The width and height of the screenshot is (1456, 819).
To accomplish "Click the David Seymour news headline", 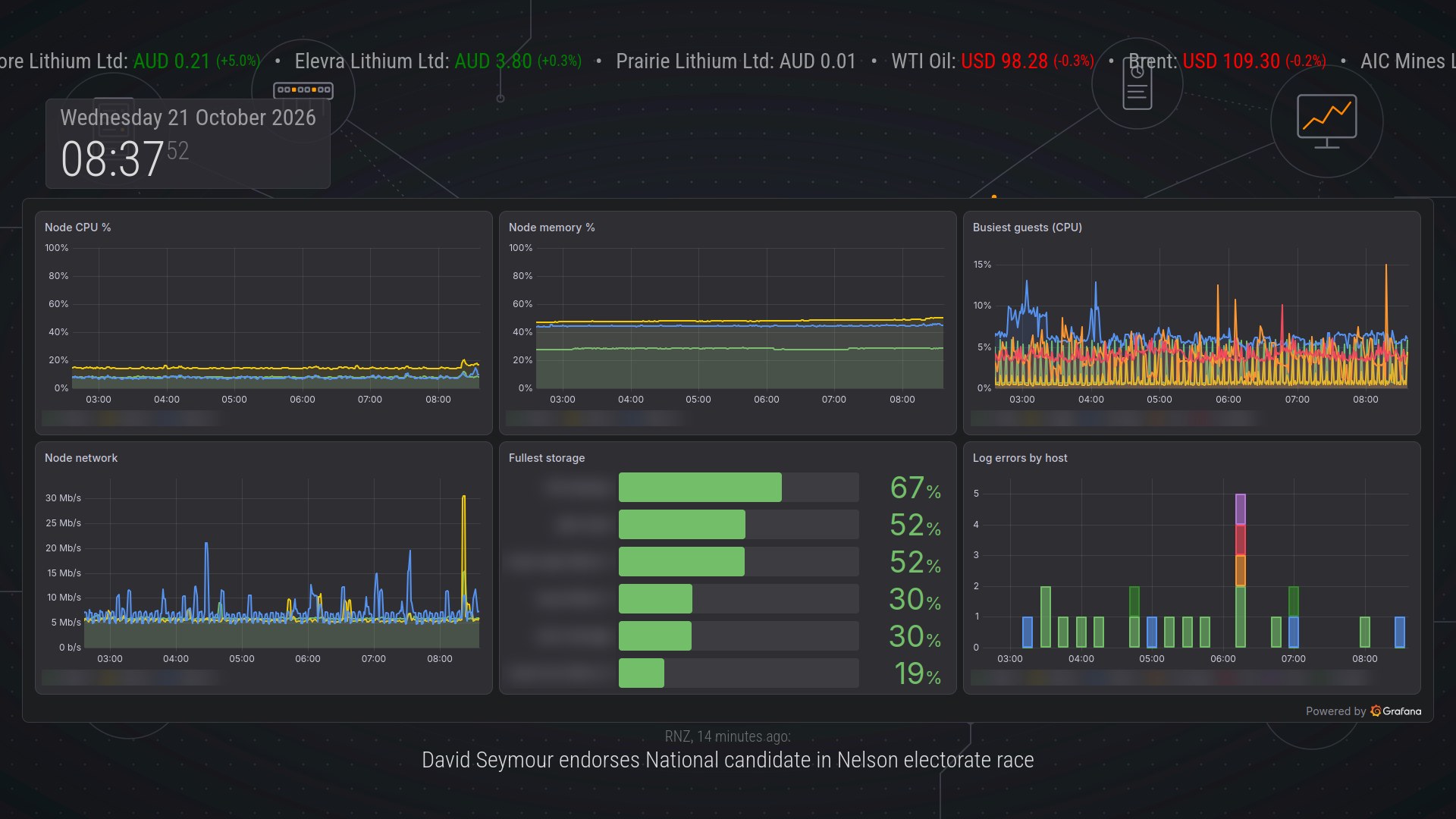I will tap(728, 760).
